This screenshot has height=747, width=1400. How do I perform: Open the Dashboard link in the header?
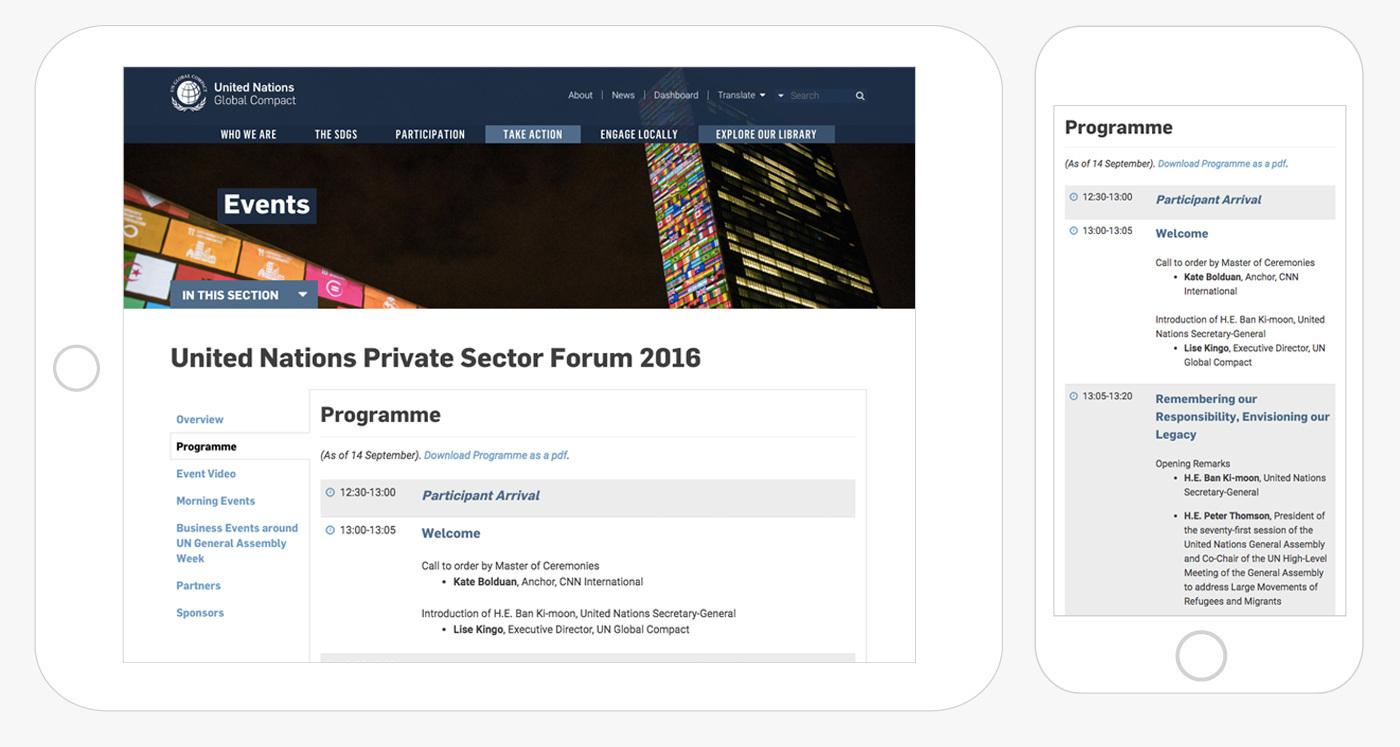676,96
